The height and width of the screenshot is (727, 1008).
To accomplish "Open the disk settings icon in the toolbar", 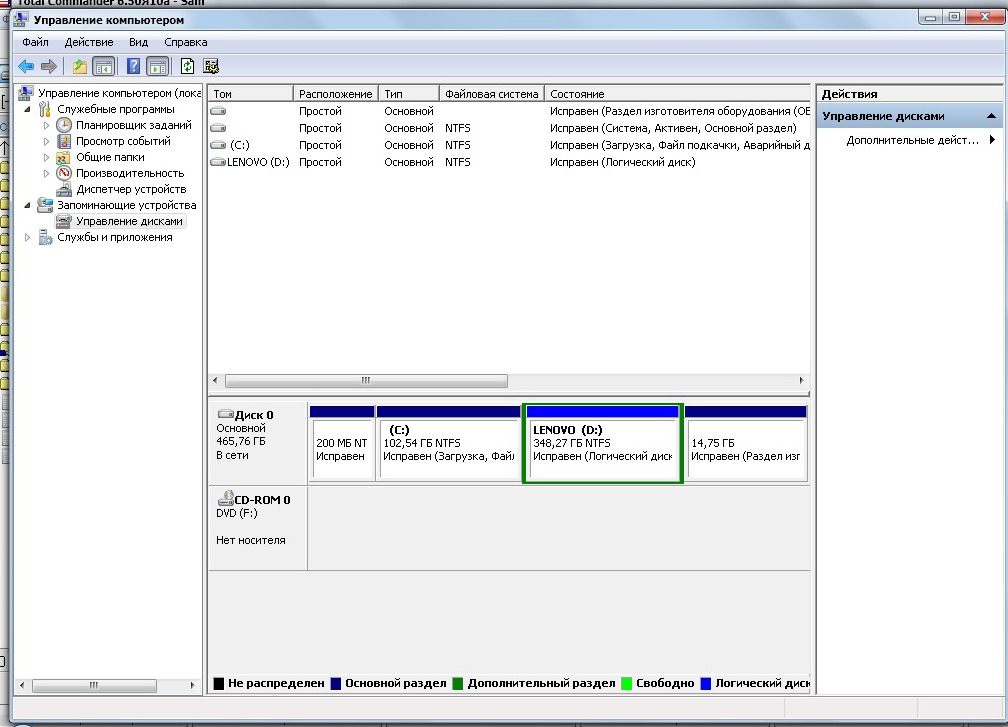I will coord(210,66).
